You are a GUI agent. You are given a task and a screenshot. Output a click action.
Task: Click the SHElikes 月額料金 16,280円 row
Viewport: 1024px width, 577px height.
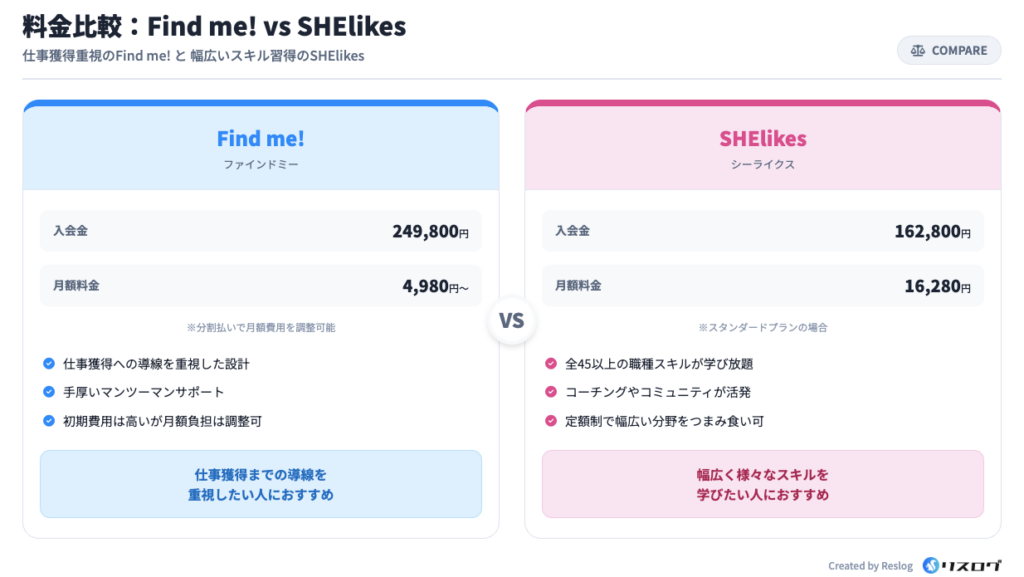pyautogui.click(x=762, y=286)
